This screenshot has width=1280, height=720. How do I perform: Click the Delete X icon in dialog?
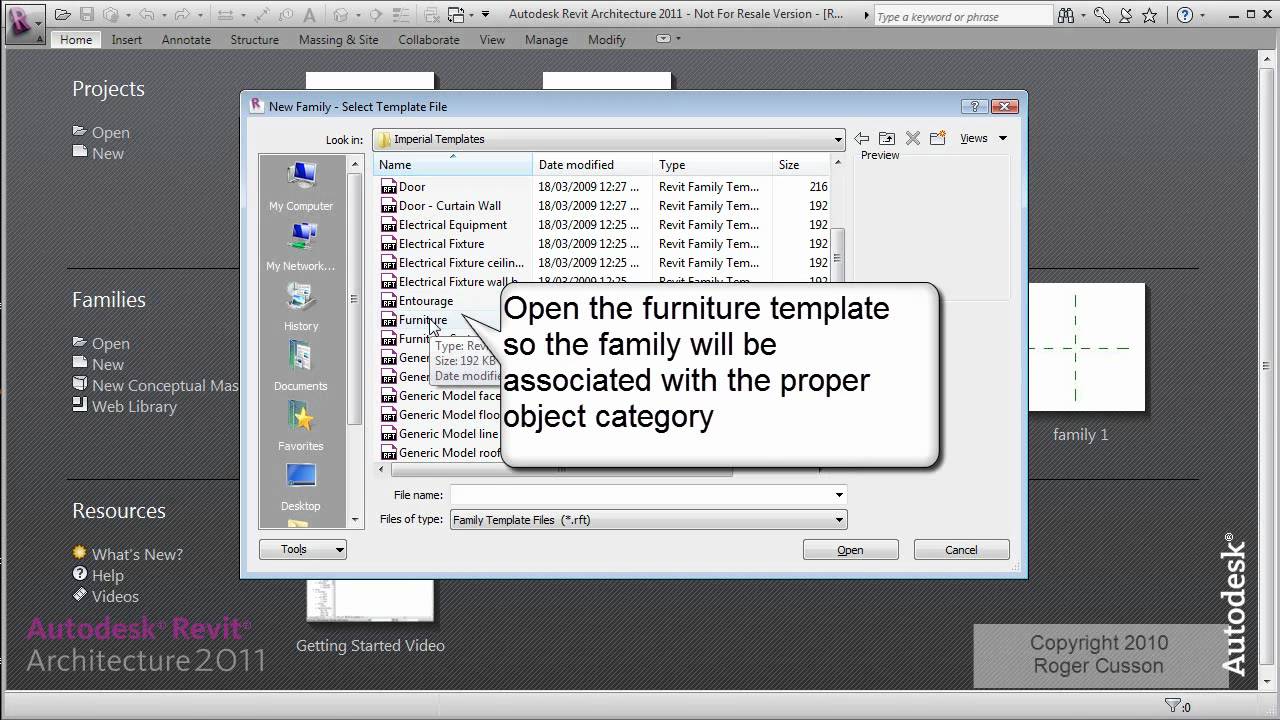pos(912,139)
